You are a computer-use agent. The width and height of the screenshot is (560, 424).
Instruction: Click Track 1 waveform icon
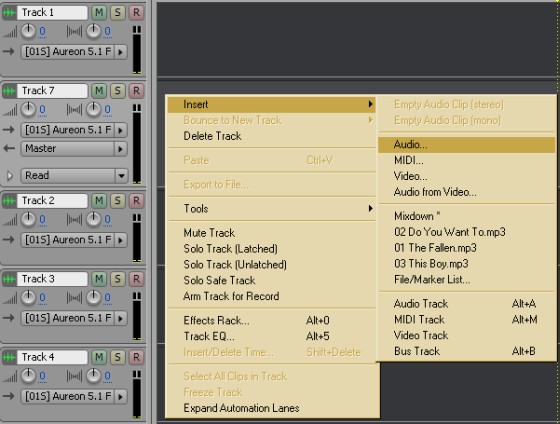click(9, 13)
